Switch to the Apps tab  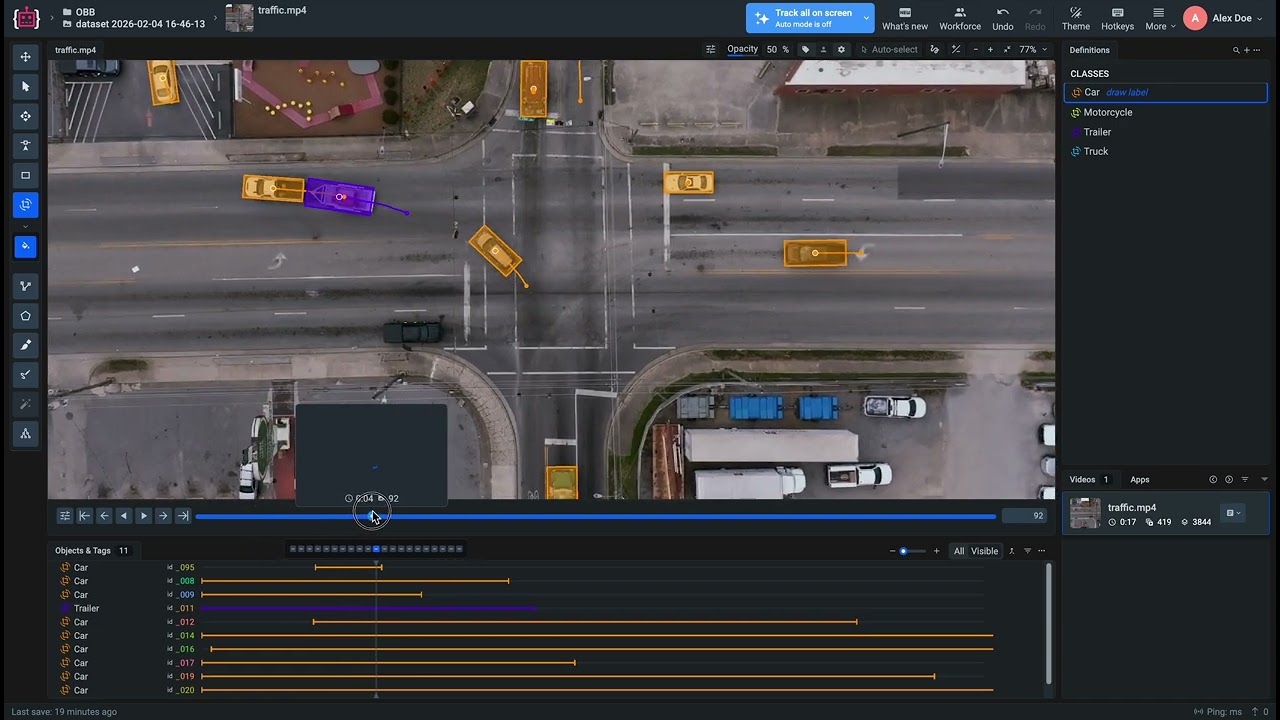point(1140,480)
